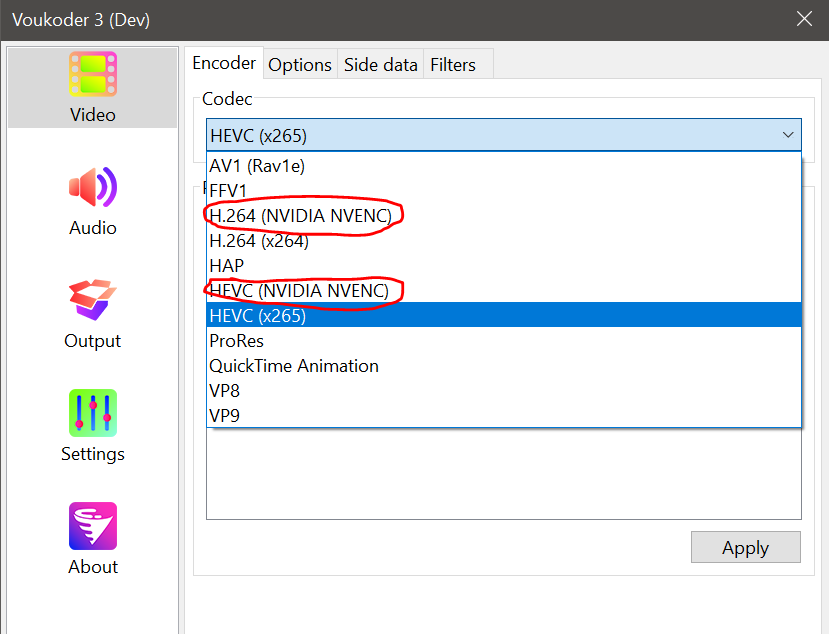Image resolution: width=829 pixels, height=634 pixels.
Task: Open the Audio speaker icon
Action: click(x=92, y=187)
